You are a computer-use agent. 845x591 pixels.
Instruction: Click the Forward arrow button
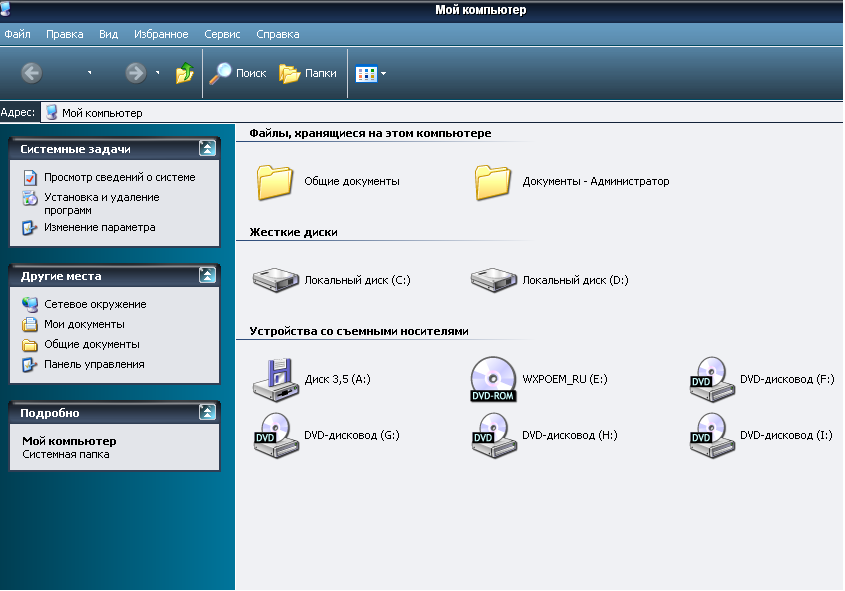136,73
